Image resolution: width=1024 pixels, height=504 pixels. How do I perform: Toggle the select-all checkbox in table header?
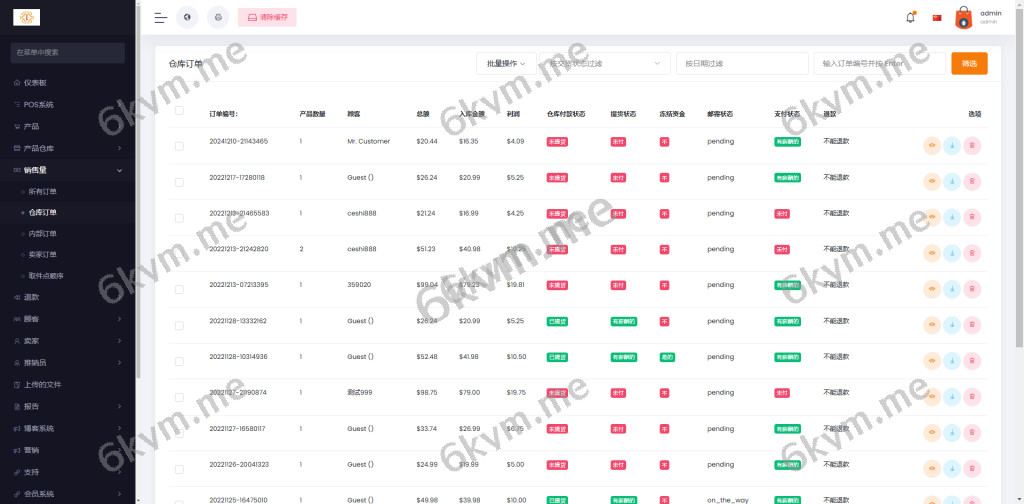[179, 111]
